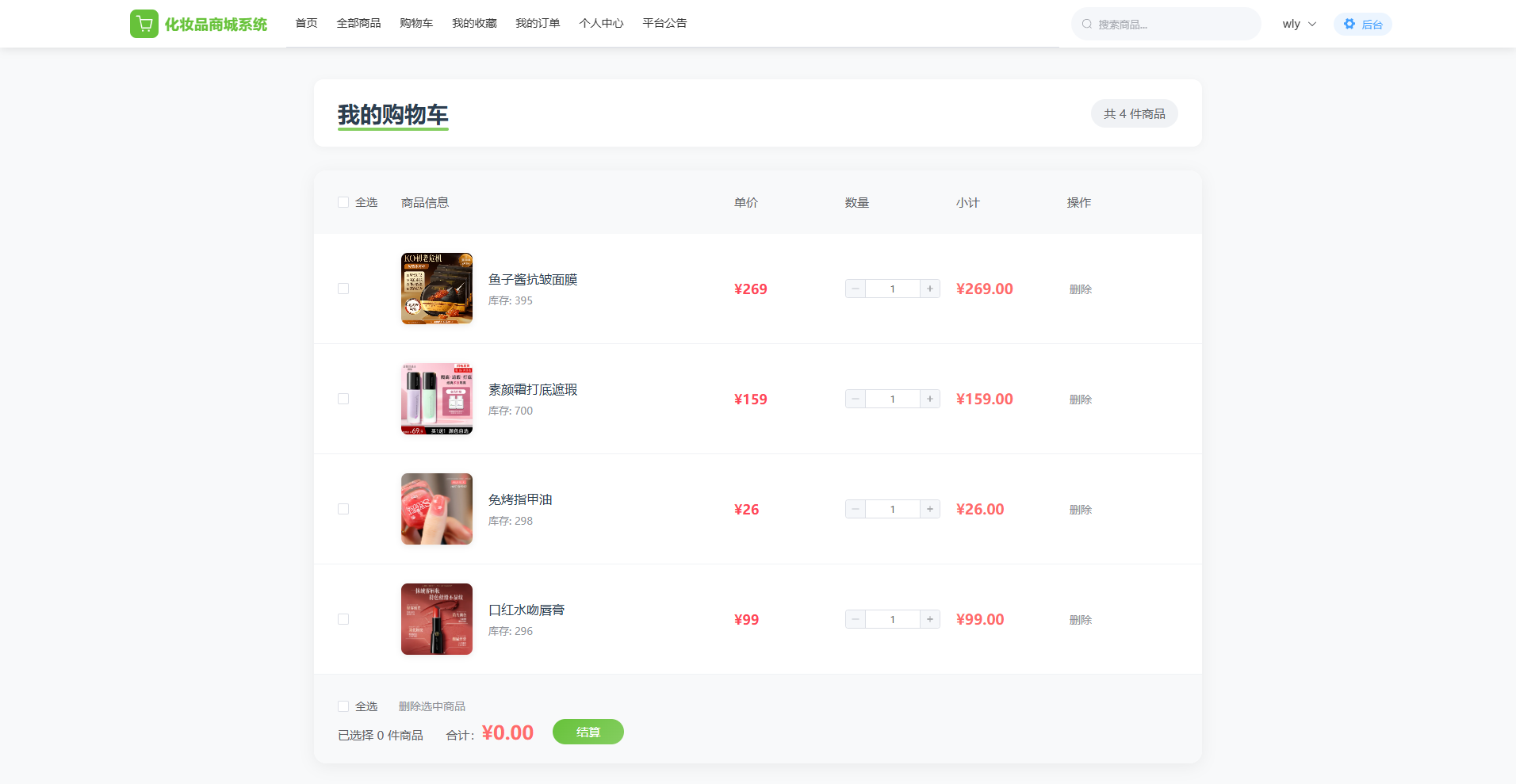Click 删除选中商品 link at the bottom
This screenshot has height=784, width=1516.
click(431, 706)
